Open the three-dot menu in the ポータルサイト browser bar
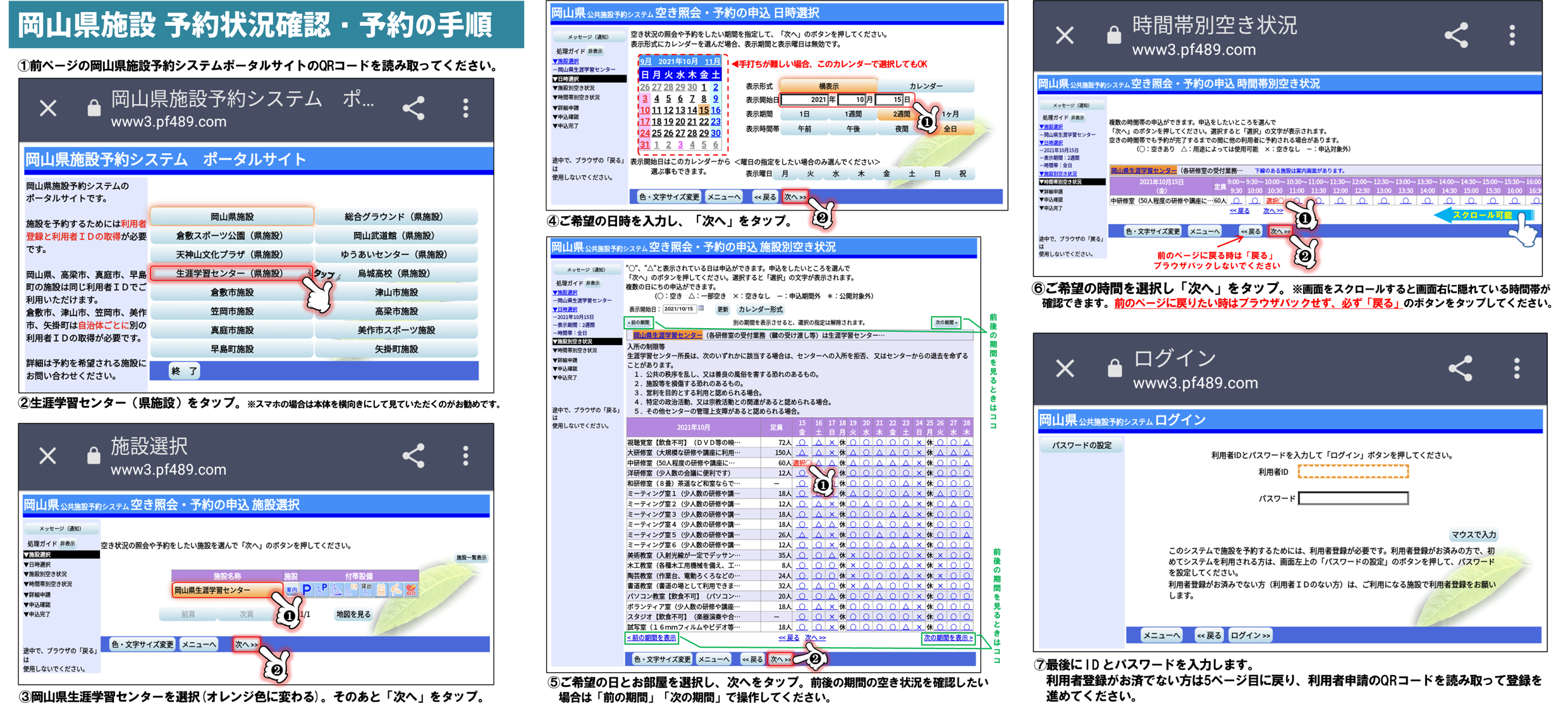Viewport: 1568px width, 711px height. [466, 109]
